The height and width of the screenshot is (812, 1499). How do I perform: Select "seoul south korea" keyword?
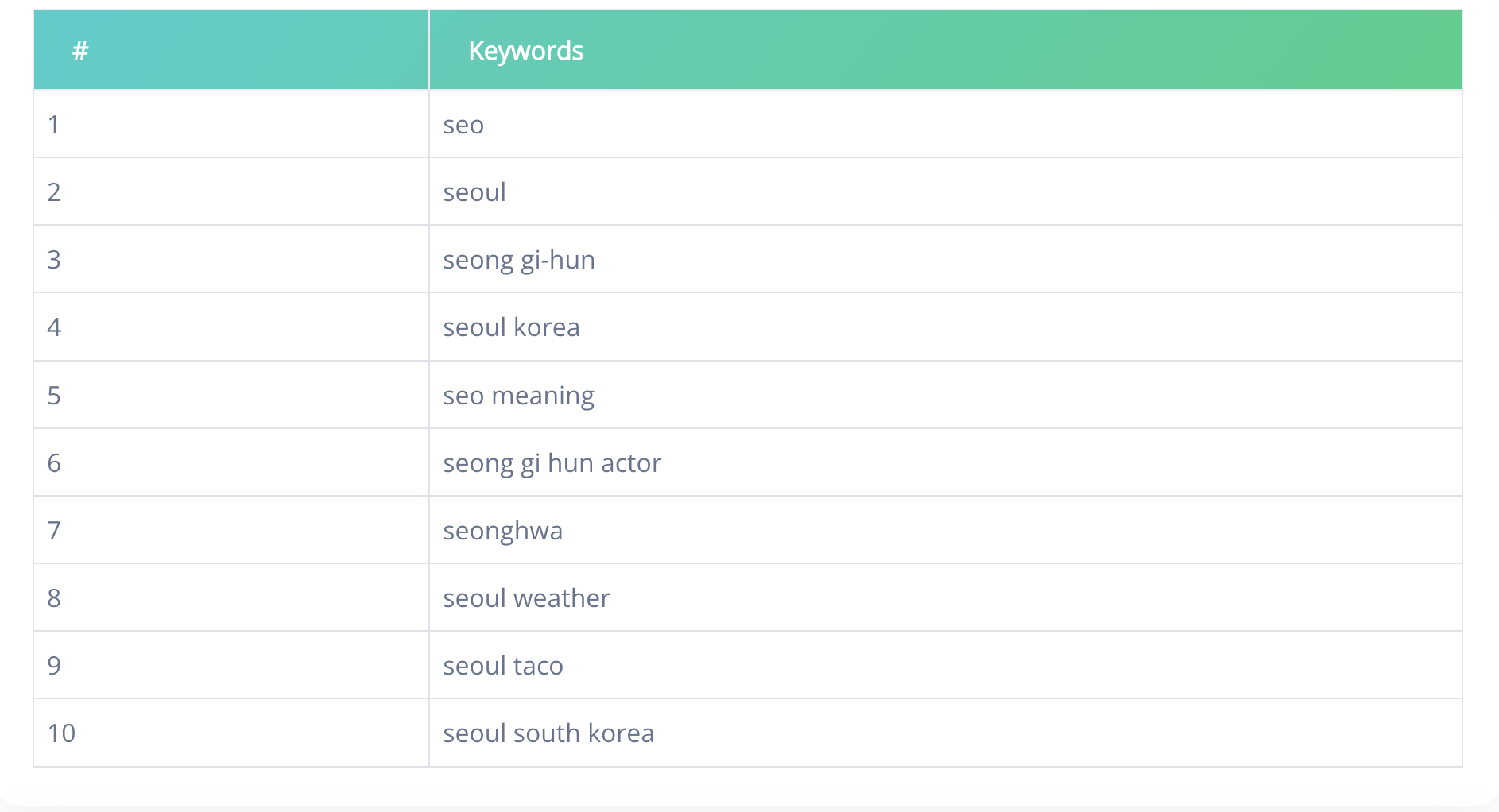[x=548, y=733]
